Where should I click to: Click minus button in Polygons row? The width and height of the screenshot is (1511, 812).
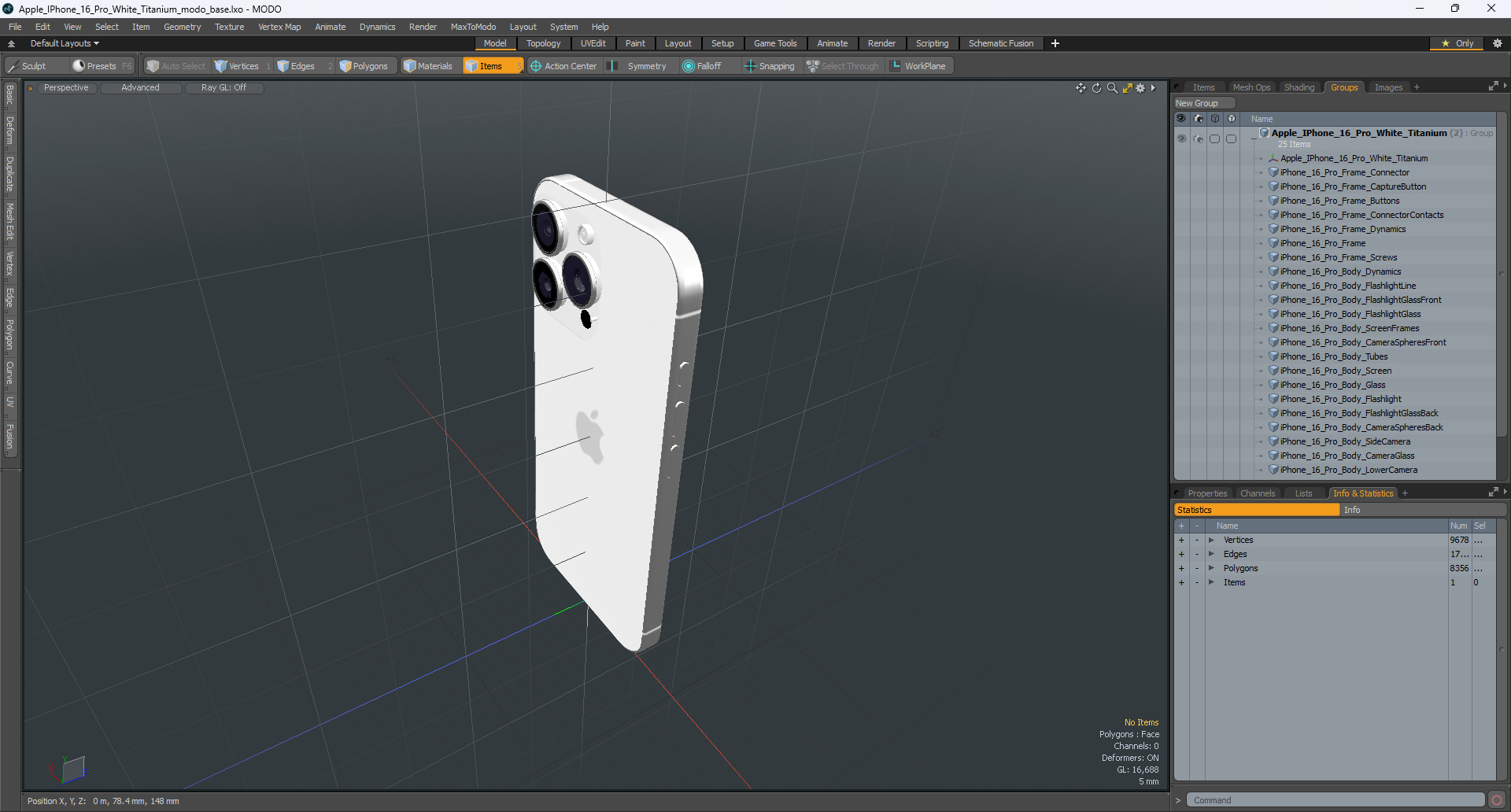(1197, 568)
